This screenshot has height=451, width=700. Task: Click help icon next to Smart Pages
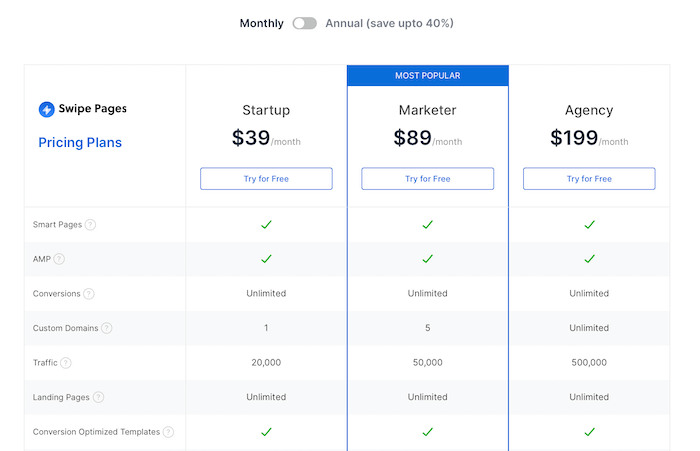click(90, 225)
